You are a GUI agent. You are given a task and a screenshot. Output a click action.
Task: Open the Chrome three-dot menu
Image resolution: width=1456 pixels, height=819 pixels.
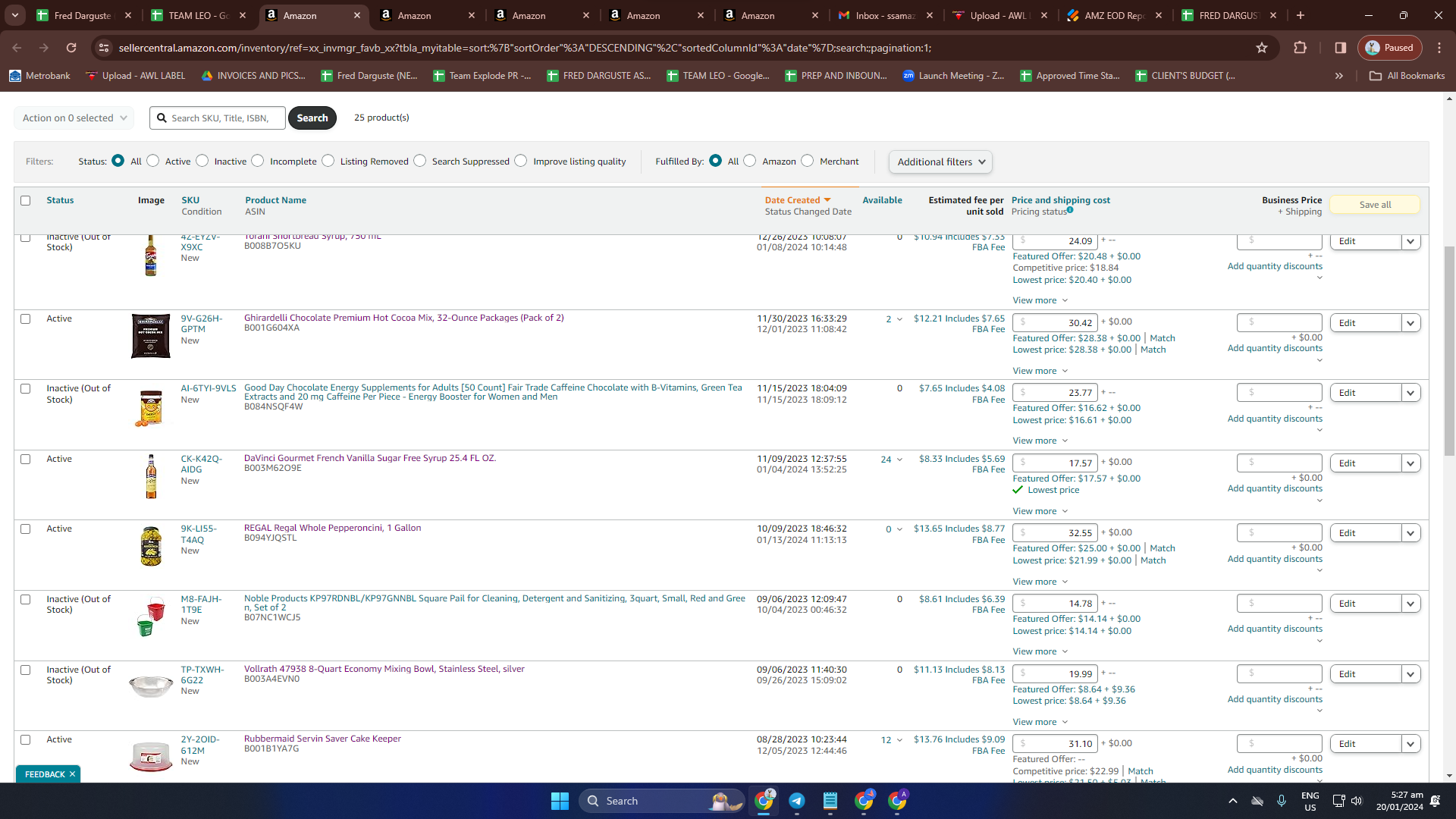[x=1439, y=48]
